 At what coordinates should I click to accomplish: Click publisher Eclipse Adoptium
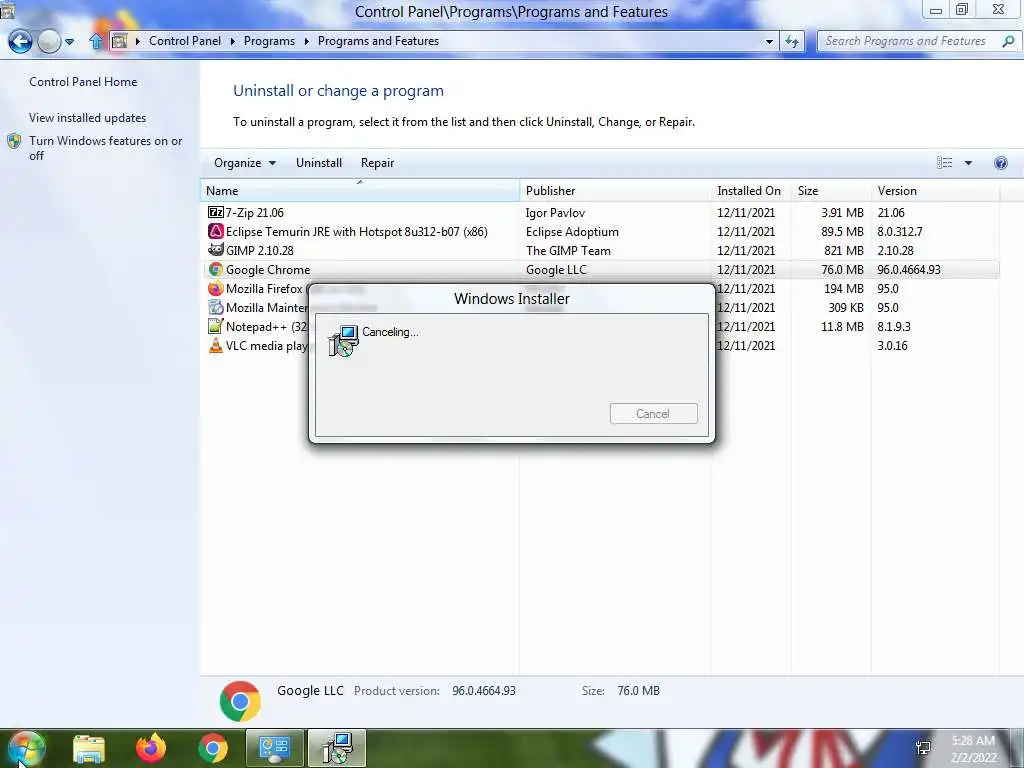click(572, 232)
